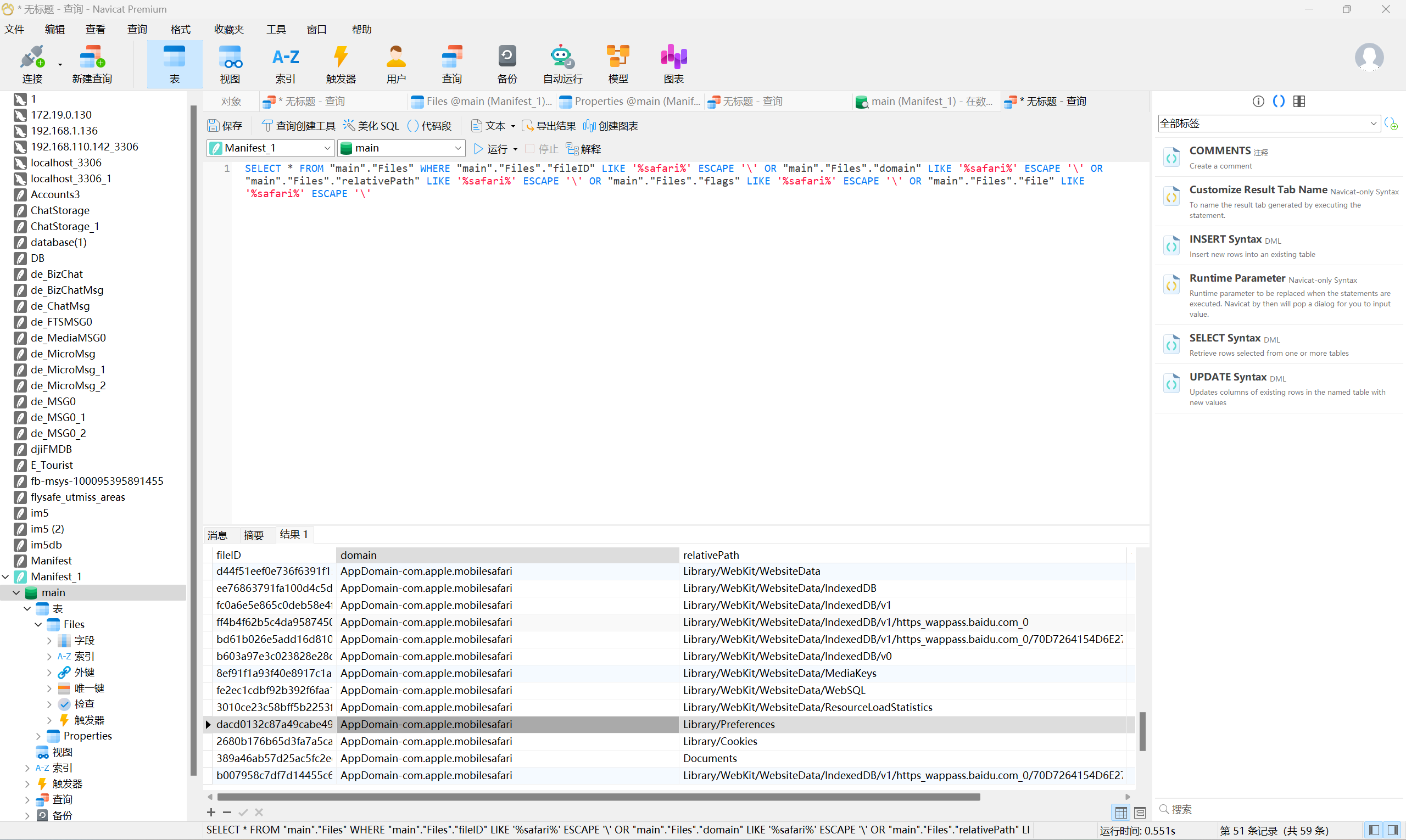This screenshot has height=840, width=1406.
Task: Toggle right pane icon in status bar
Action: coord(1393,830)
